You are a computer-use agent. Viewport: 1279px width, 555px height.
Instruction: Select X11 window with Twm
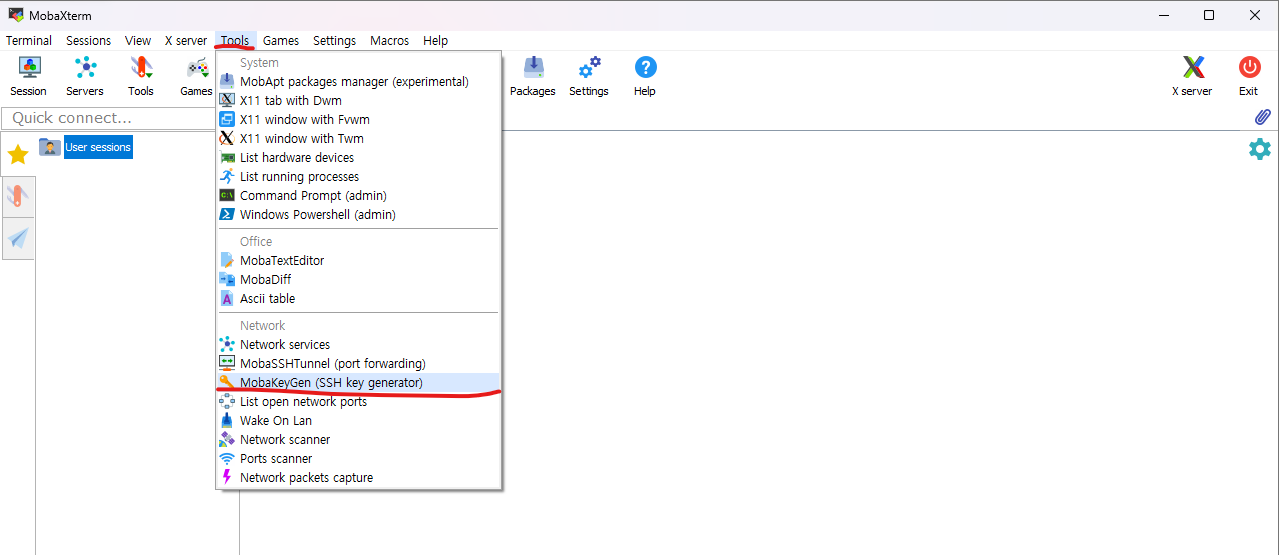click(358, 139)
